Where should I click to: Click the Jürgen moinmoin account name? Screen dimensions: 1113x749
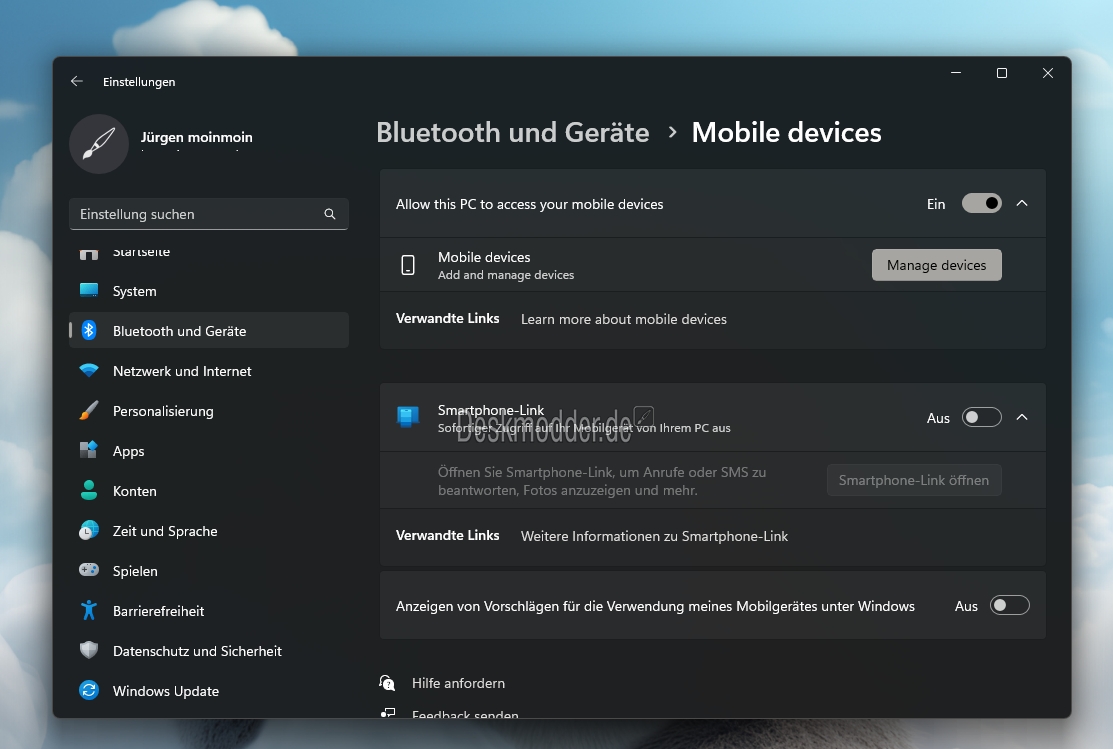point(197,137)
